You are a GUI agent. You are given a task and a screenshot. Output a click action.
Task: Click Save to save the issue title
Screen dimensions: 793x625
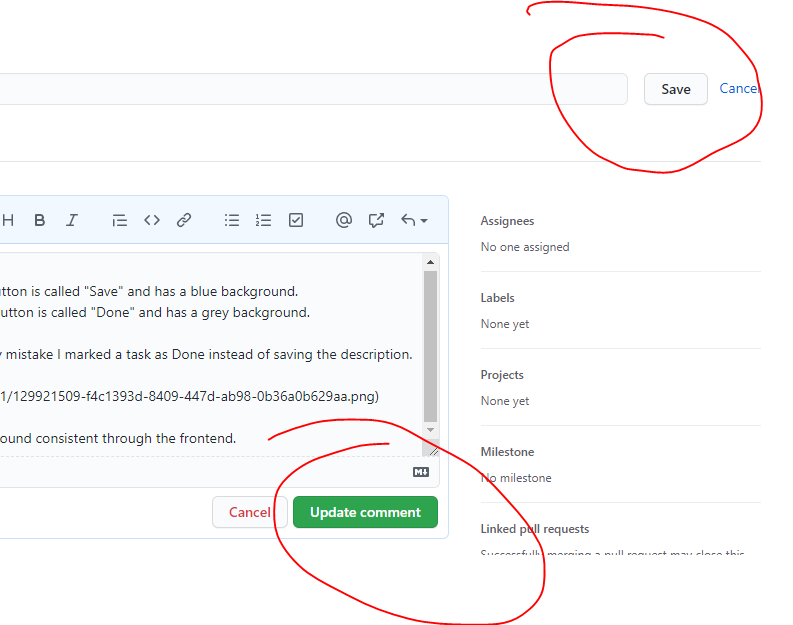(676, 89)
